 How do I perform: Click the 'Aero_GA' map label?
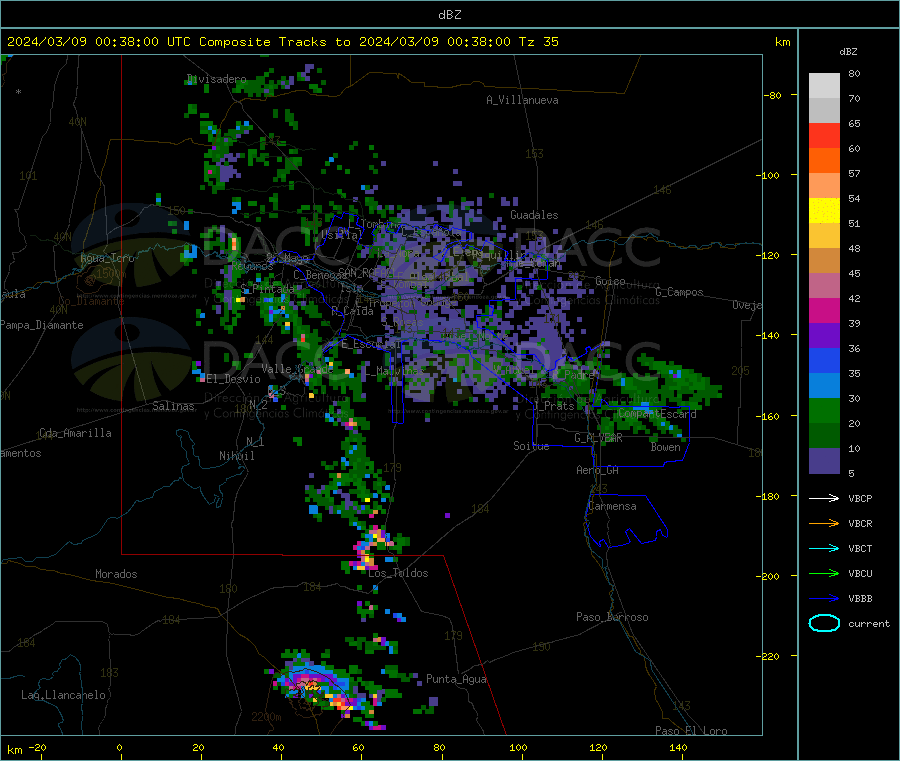click(x=597, y=470)
